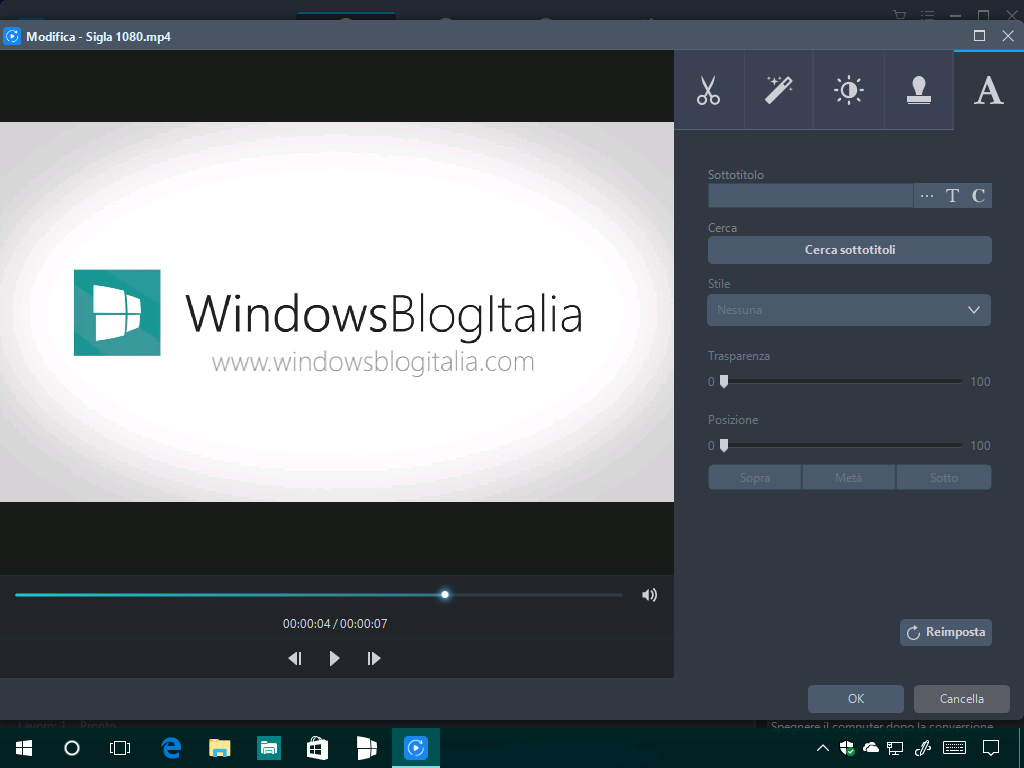Open the magic wand effects tab
1024x768 pixels.
pos(778,90)
